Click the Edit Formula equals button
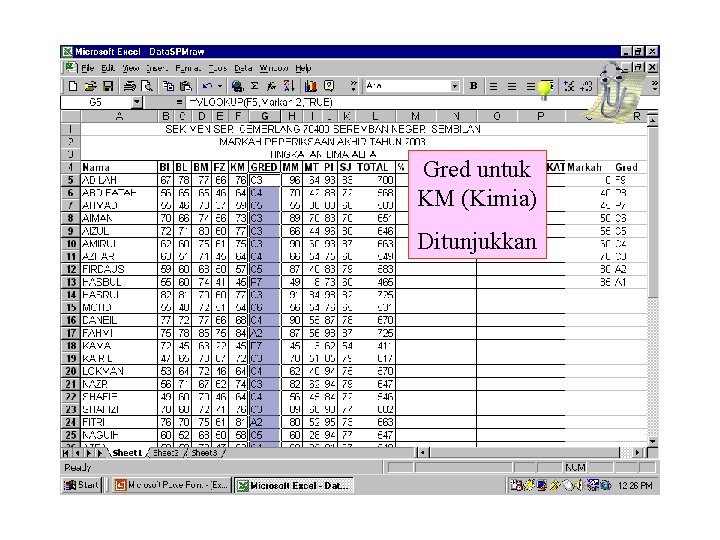 [x=180, y=102]
